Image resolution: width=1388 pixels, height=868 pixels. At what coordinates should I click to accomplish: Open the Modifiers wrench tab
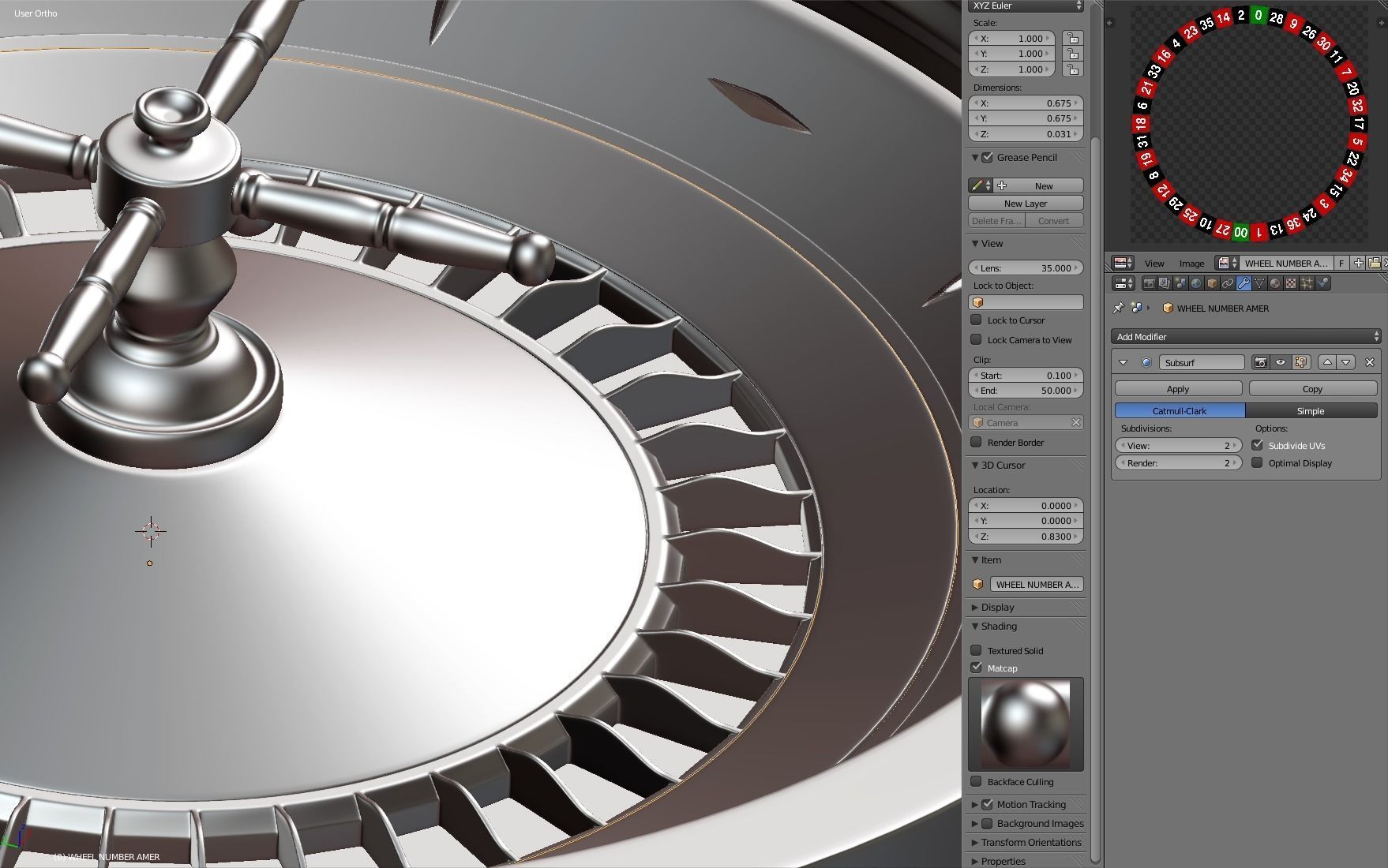[1244, 283]
